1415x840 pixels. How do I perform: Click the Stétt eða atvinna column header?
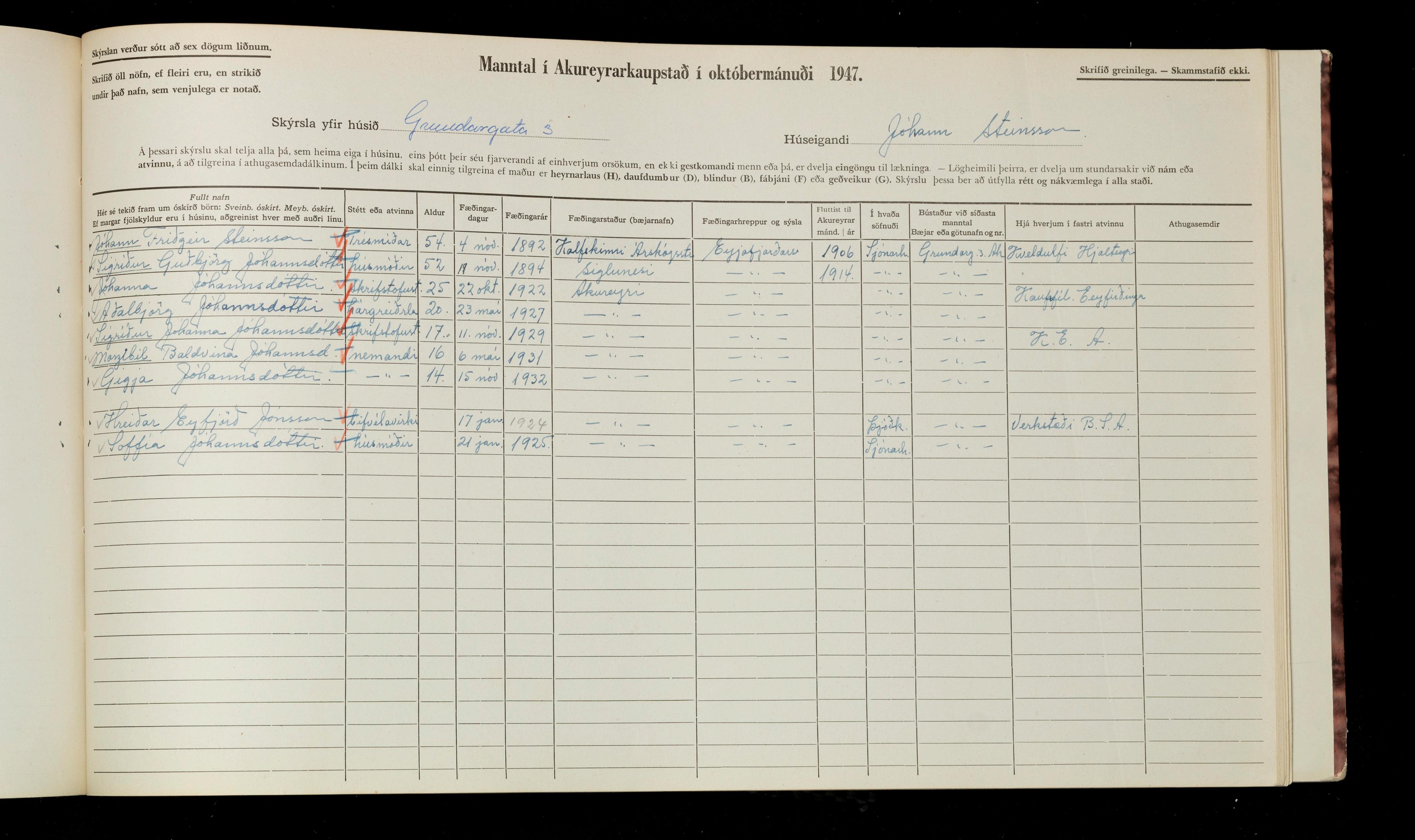click(381, 211)
